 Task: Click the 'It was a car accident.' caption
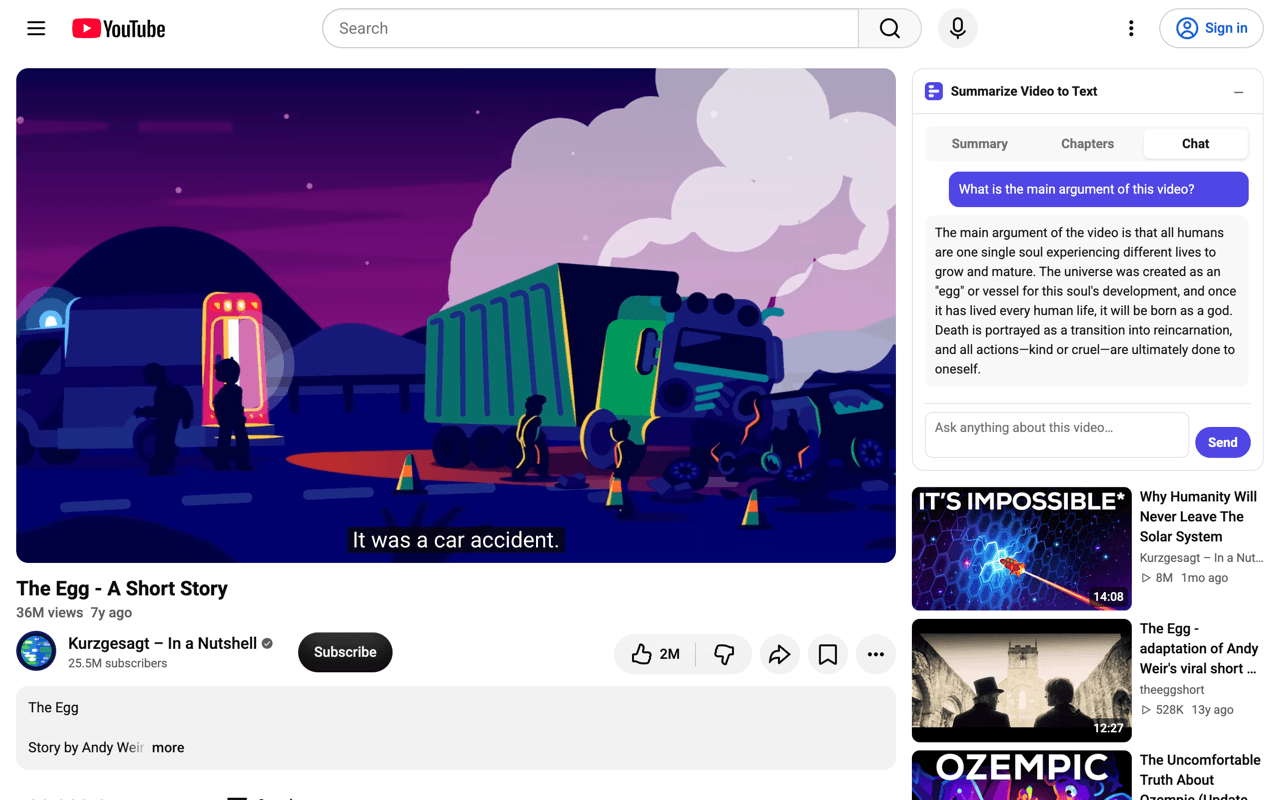click(456, 540)
